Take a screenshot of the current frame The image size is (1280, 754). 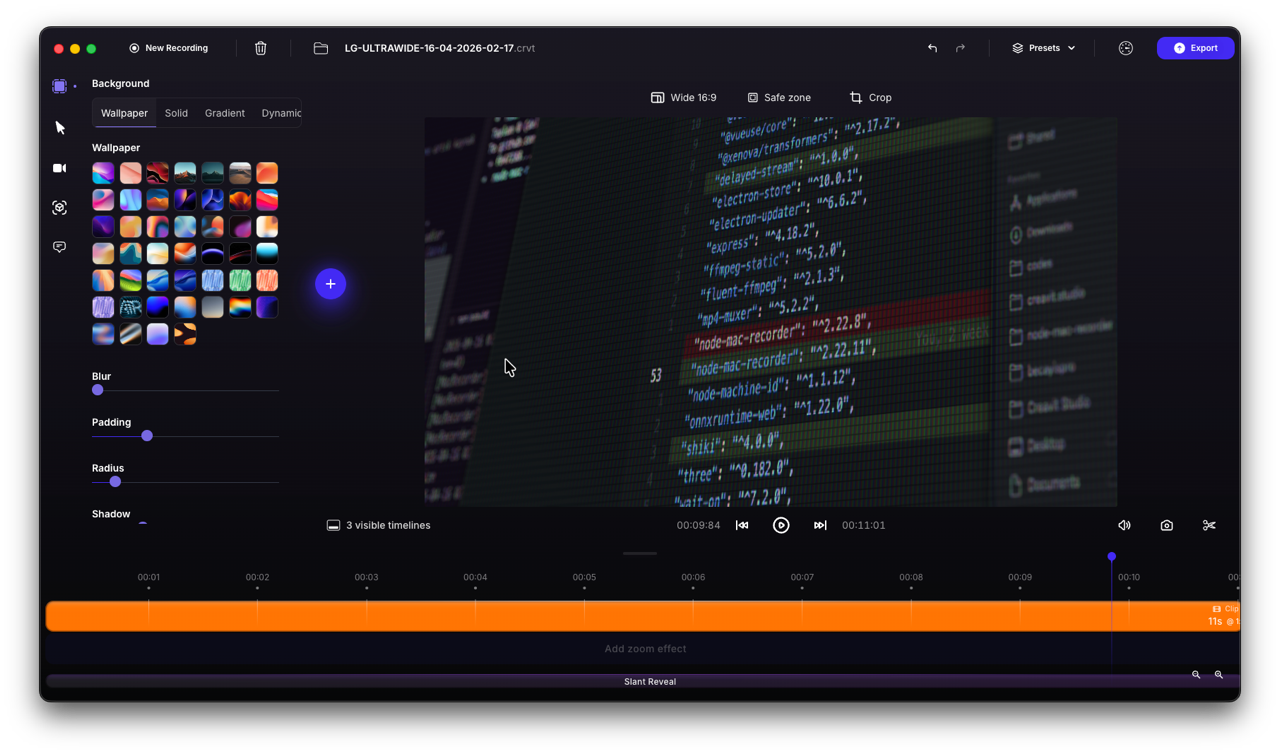tap(1166, 525)
